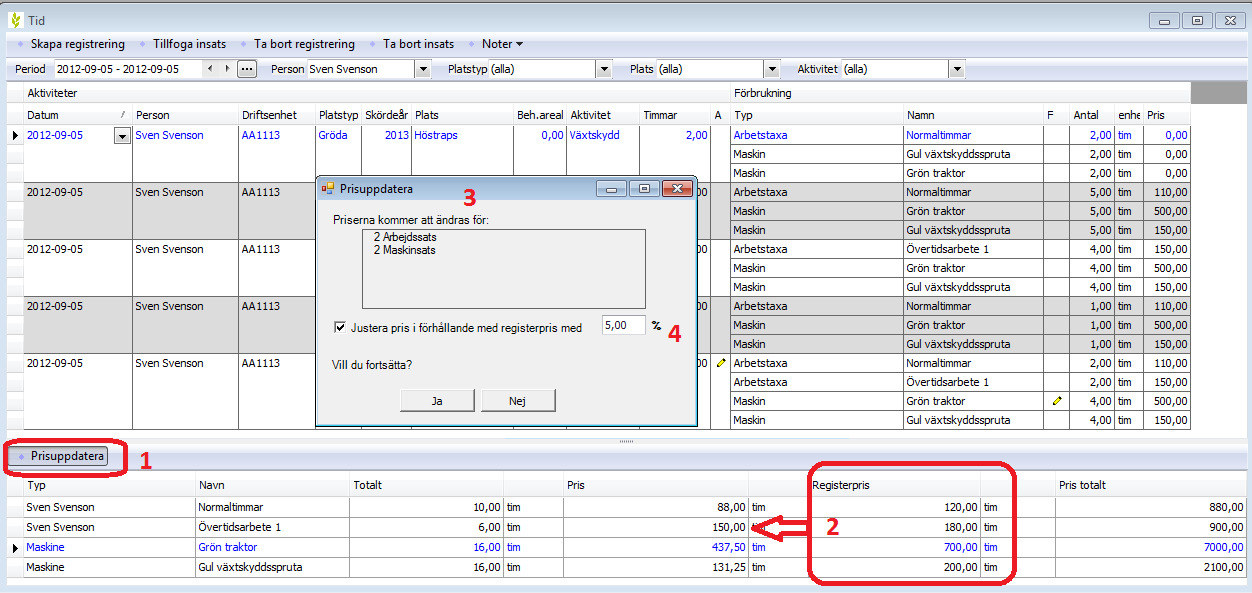Click splitter grip between grids
Screen dimensions: 1252x593
(626, 441)
